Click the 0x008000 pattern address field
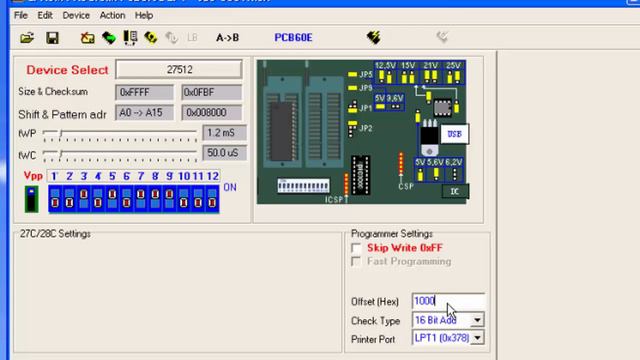 click(211, 112)
